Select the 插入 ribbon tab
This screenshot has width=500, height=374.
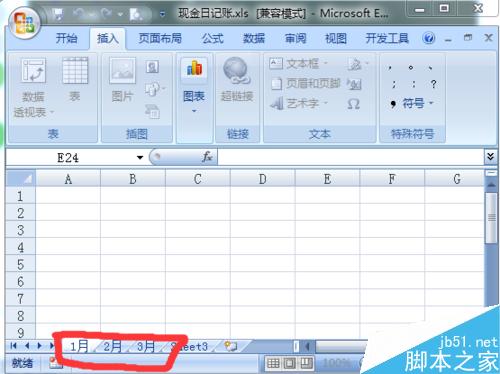(107, 38)
